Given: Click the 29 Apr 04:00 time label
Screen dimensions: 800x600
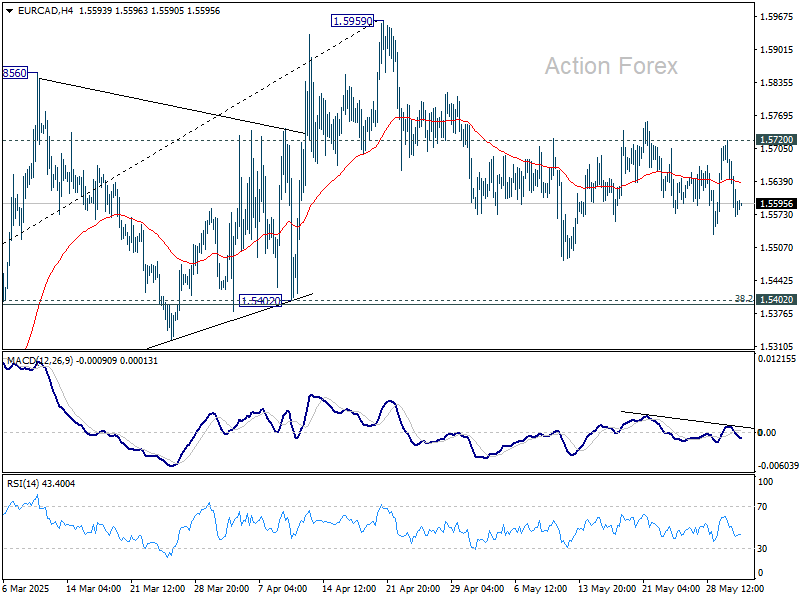Looking at the screenshot, I should click(x=477, y=589).
